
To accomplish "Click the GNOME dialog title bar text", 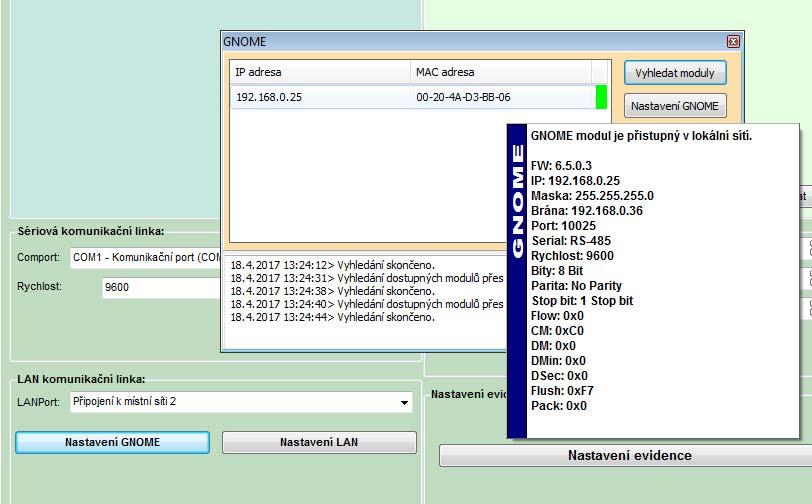I will pos(245,42).
